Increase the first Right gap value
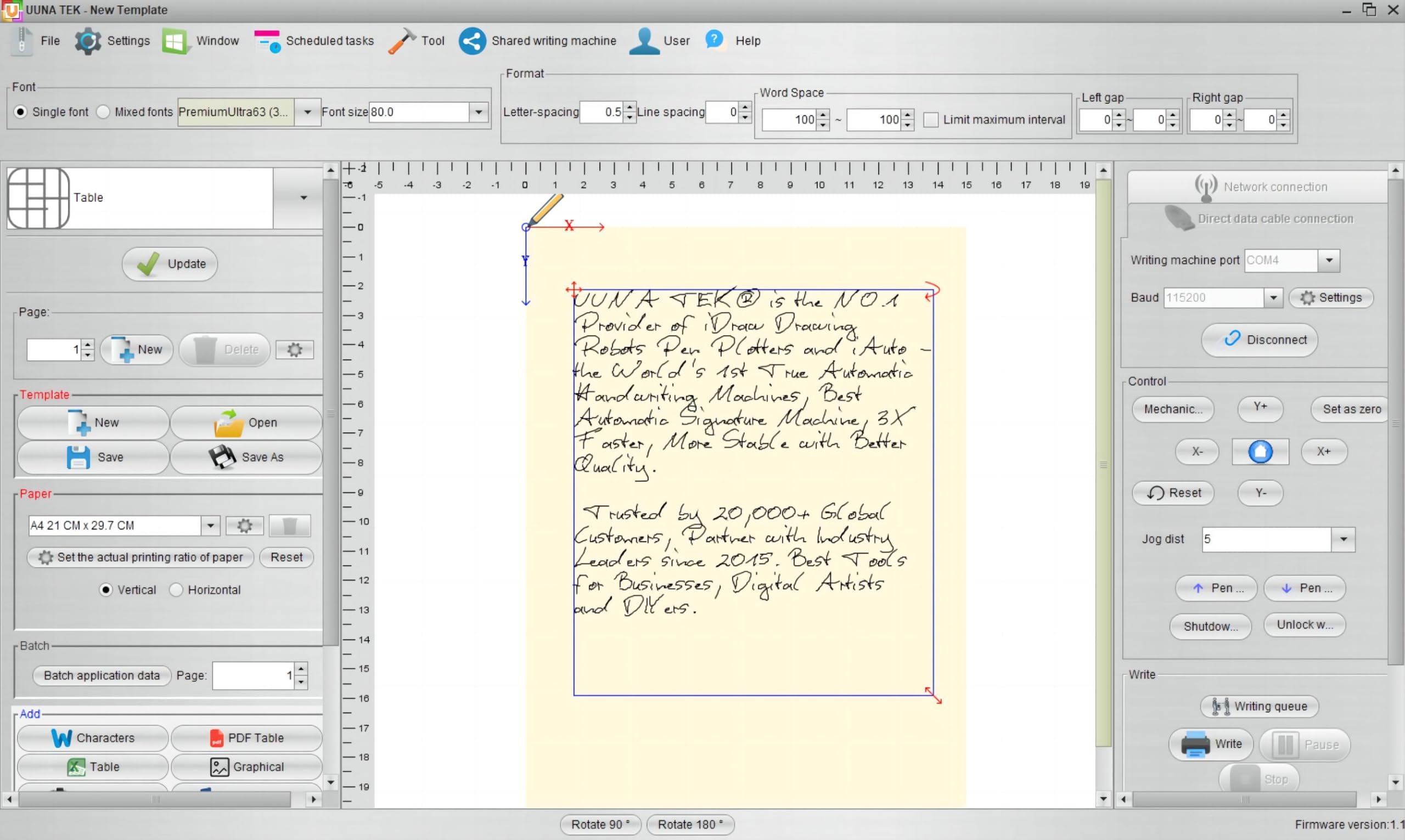The image size is (1405, 840). (x=1229, y=115)
